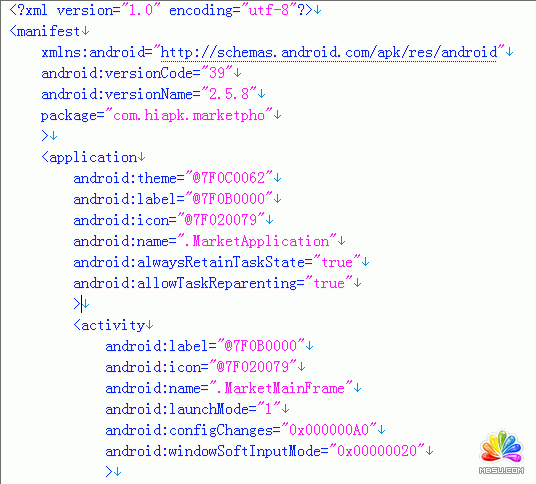Click the encoding value utf-8
Screen dimensions: 536x484
269,10
